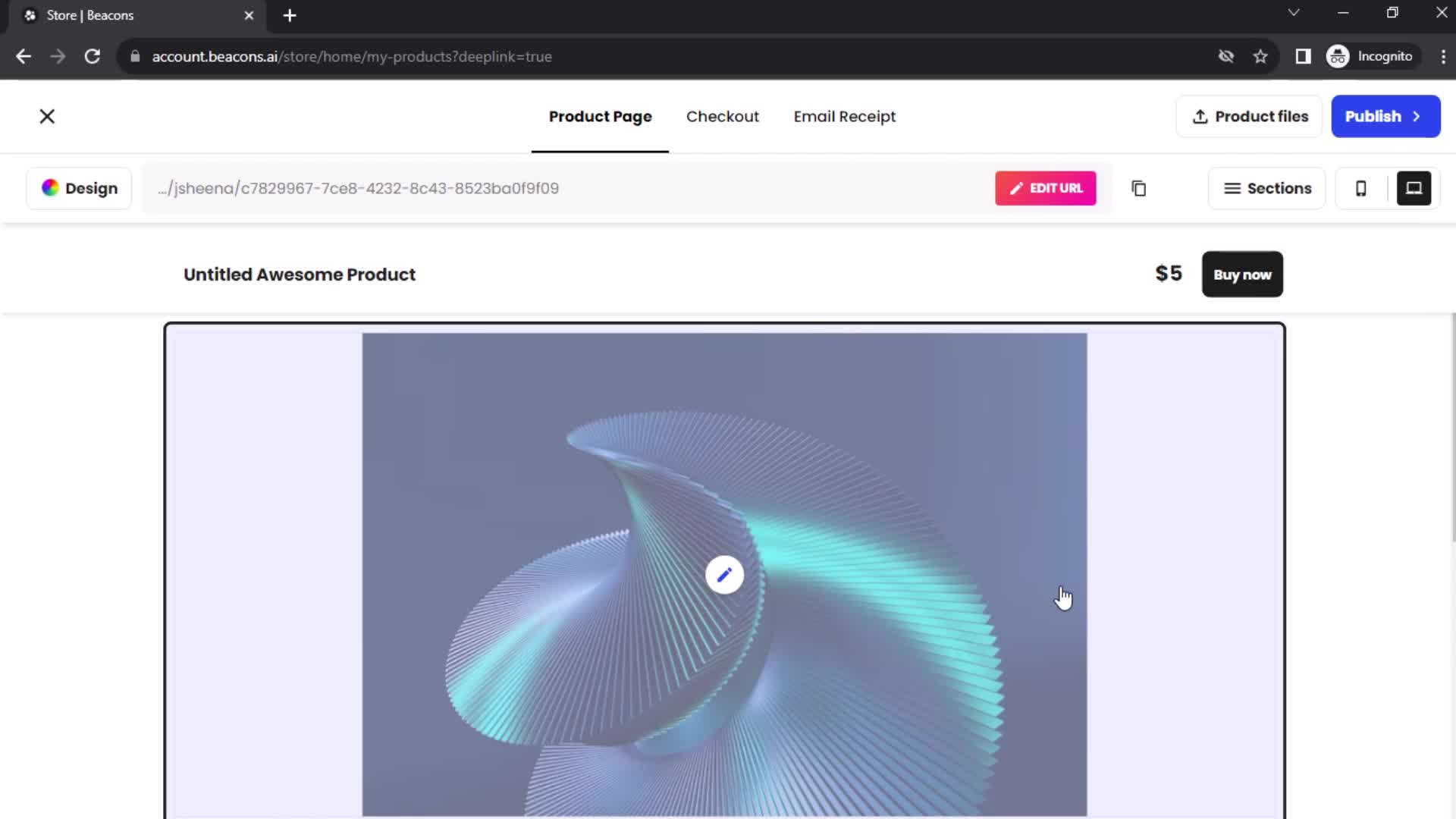This screenshot has height=819, width=1456.
Task: Click the Buy now button
Action: pyautogui.click(x=1242, y=274)
